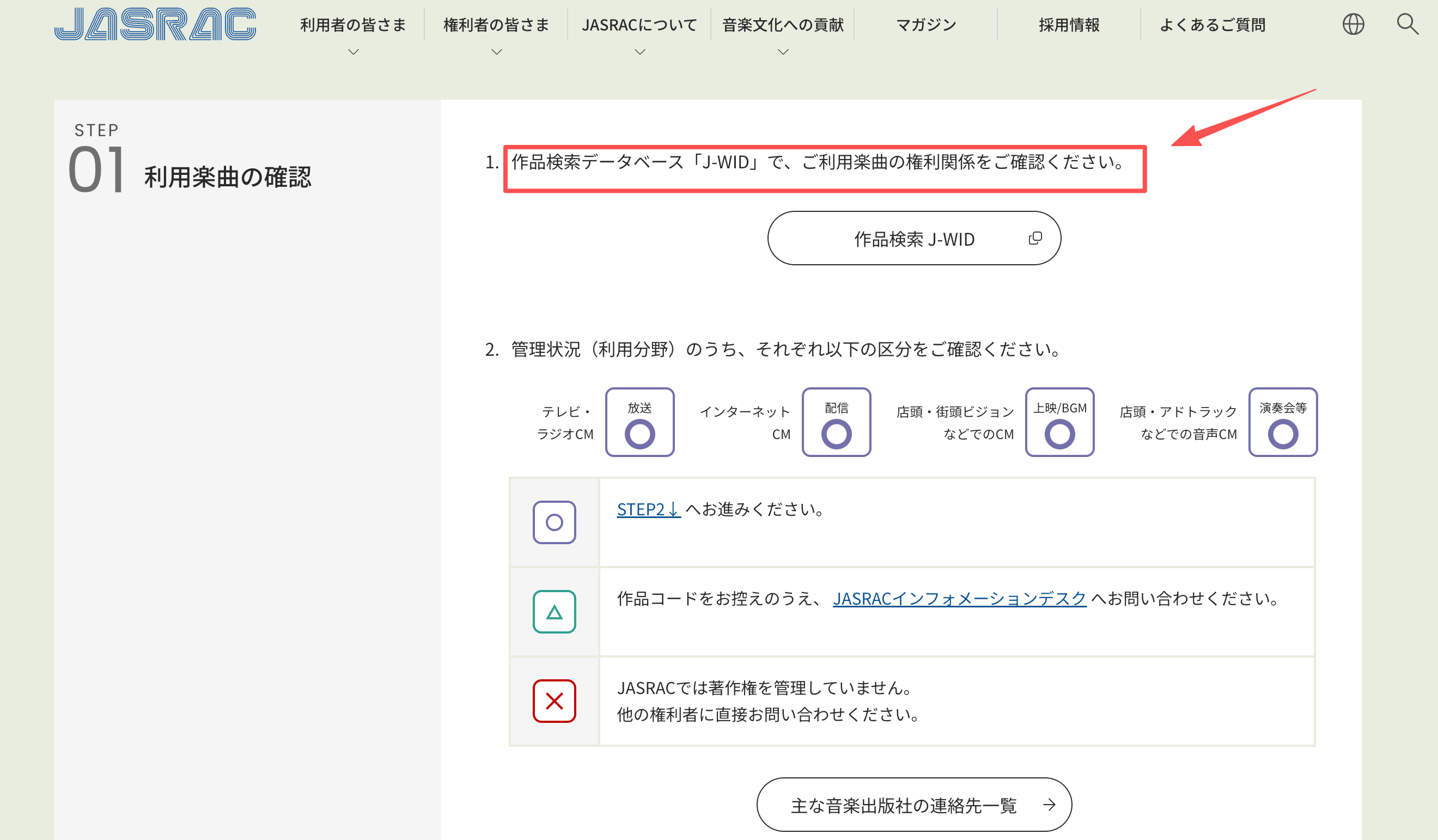The width and height of the screenshot is (1438, 840).
Task: Open the 音楽文化への貢献 menu
Action: (x=783, y=25)
